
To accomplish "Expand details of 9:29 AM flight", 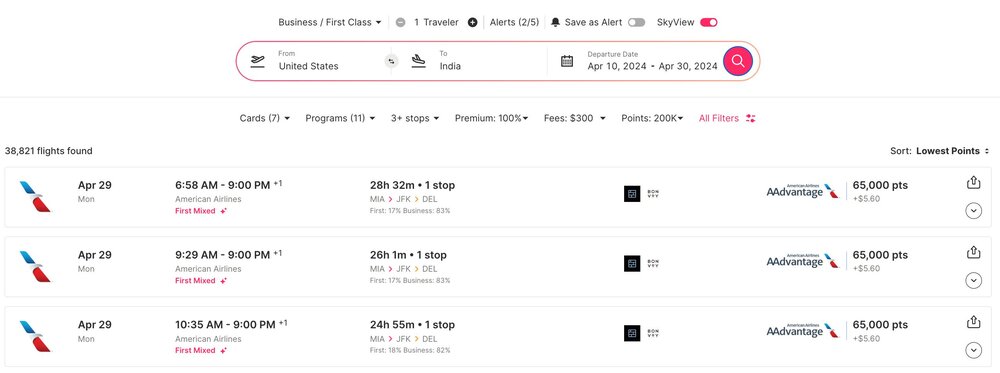I will point(973,280).
